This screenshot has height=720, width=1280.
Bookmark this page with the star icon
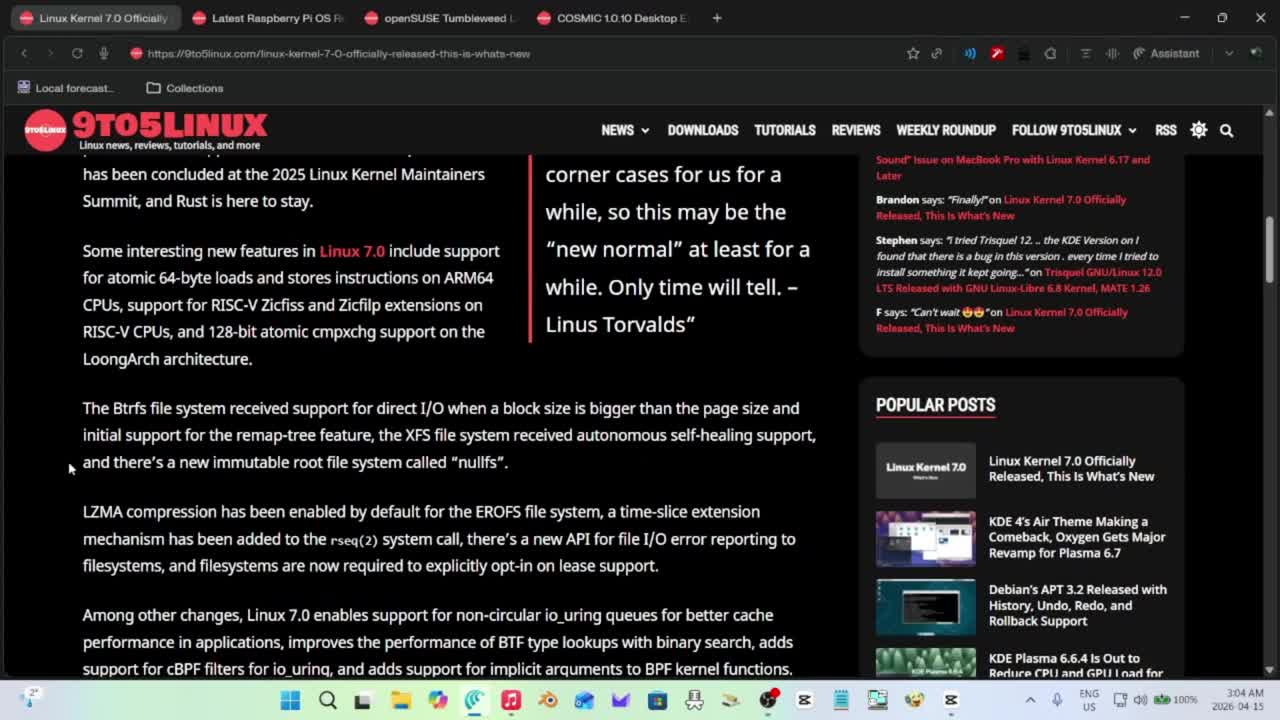[x=912, y=53]
